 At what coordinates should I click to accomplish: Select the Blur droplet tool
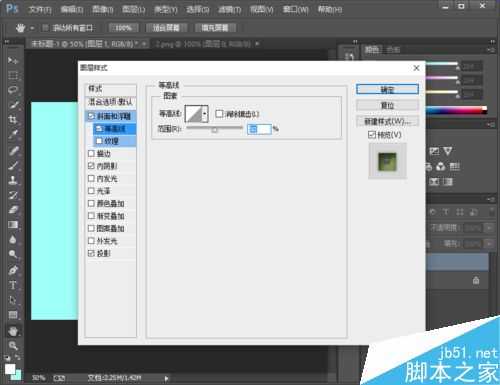point(13,240)
